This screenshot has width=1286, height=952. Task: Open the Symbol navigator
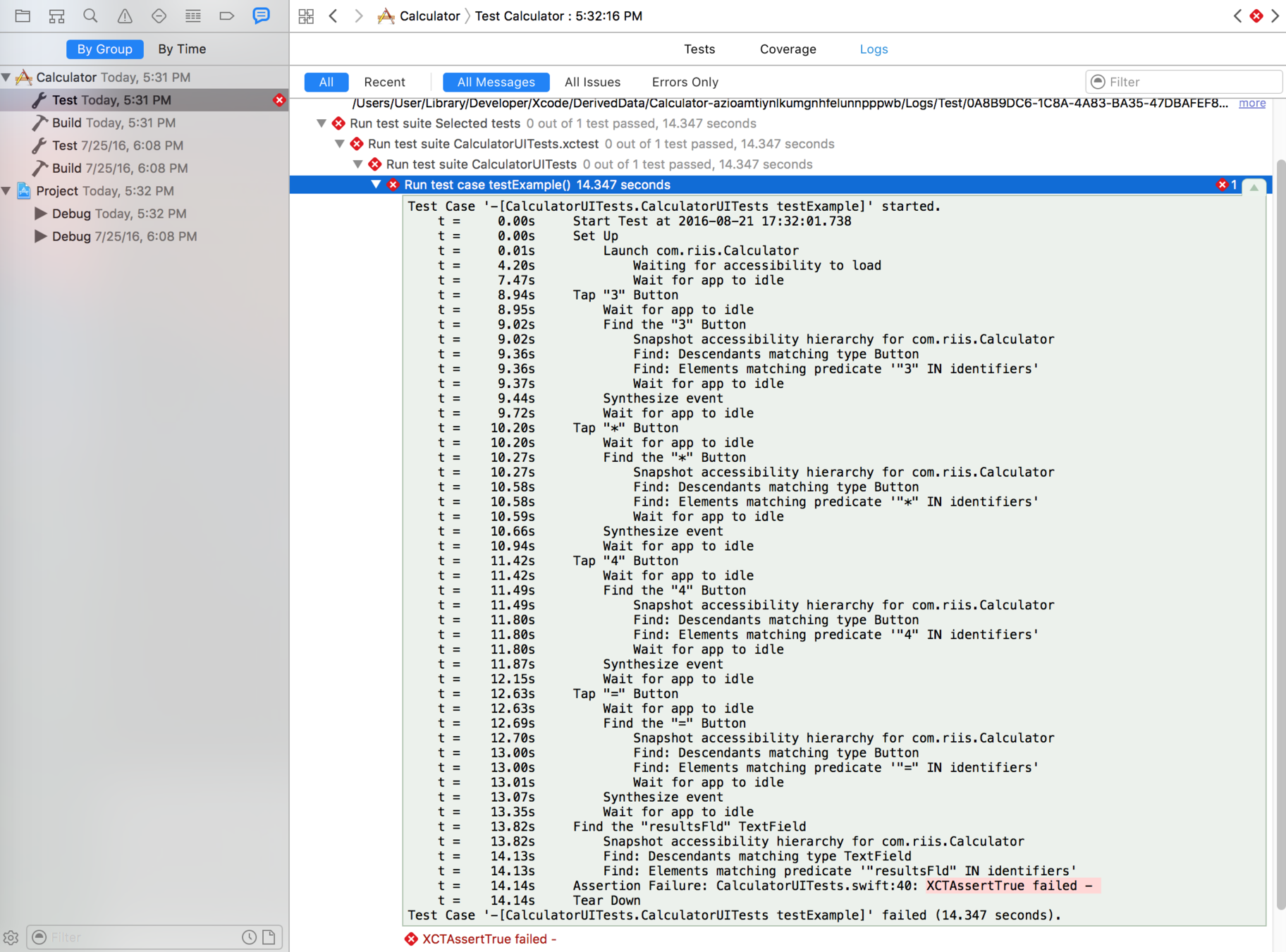tap(56, 16)
